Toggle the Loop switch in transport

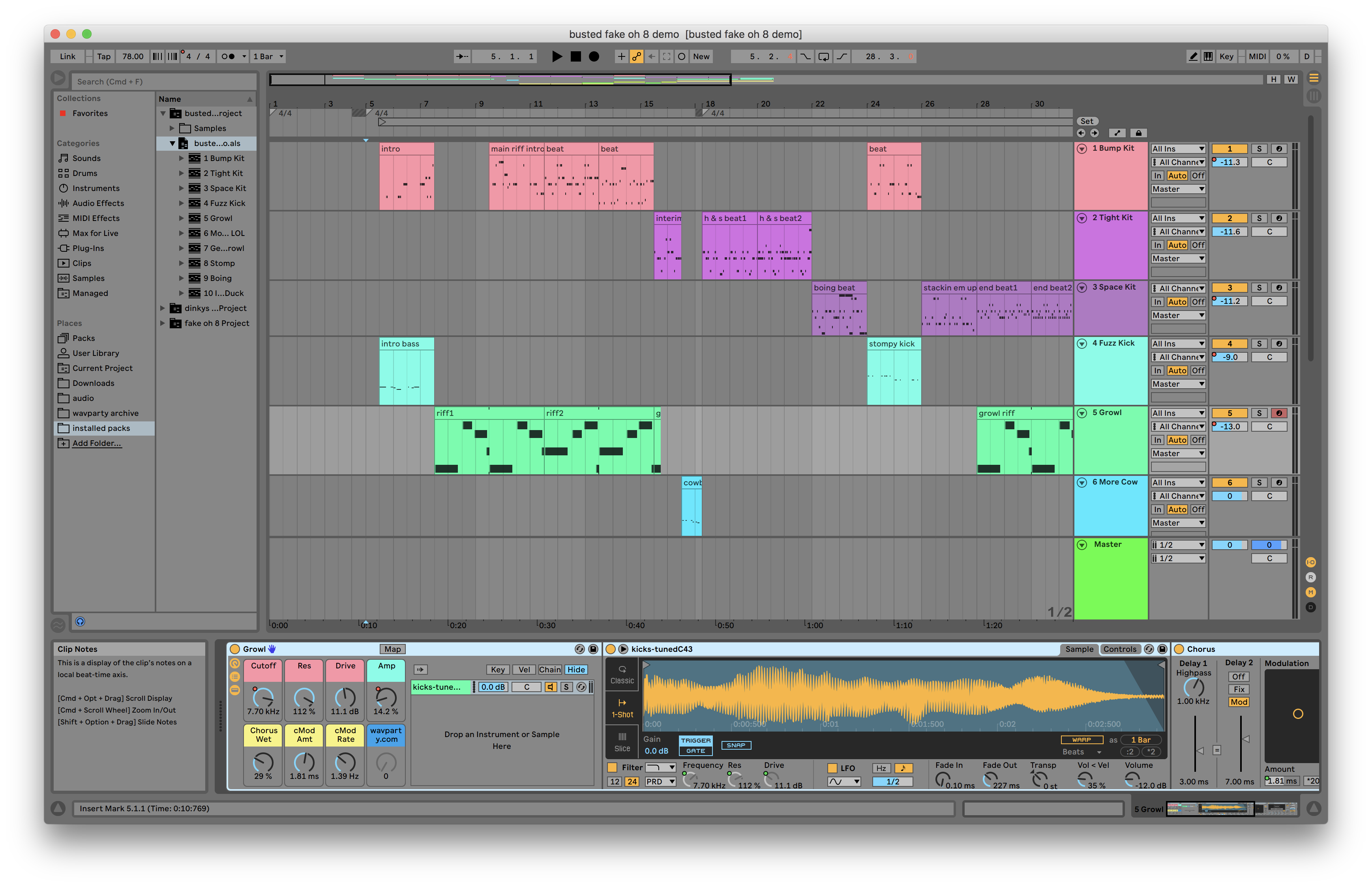pos(824,56)
